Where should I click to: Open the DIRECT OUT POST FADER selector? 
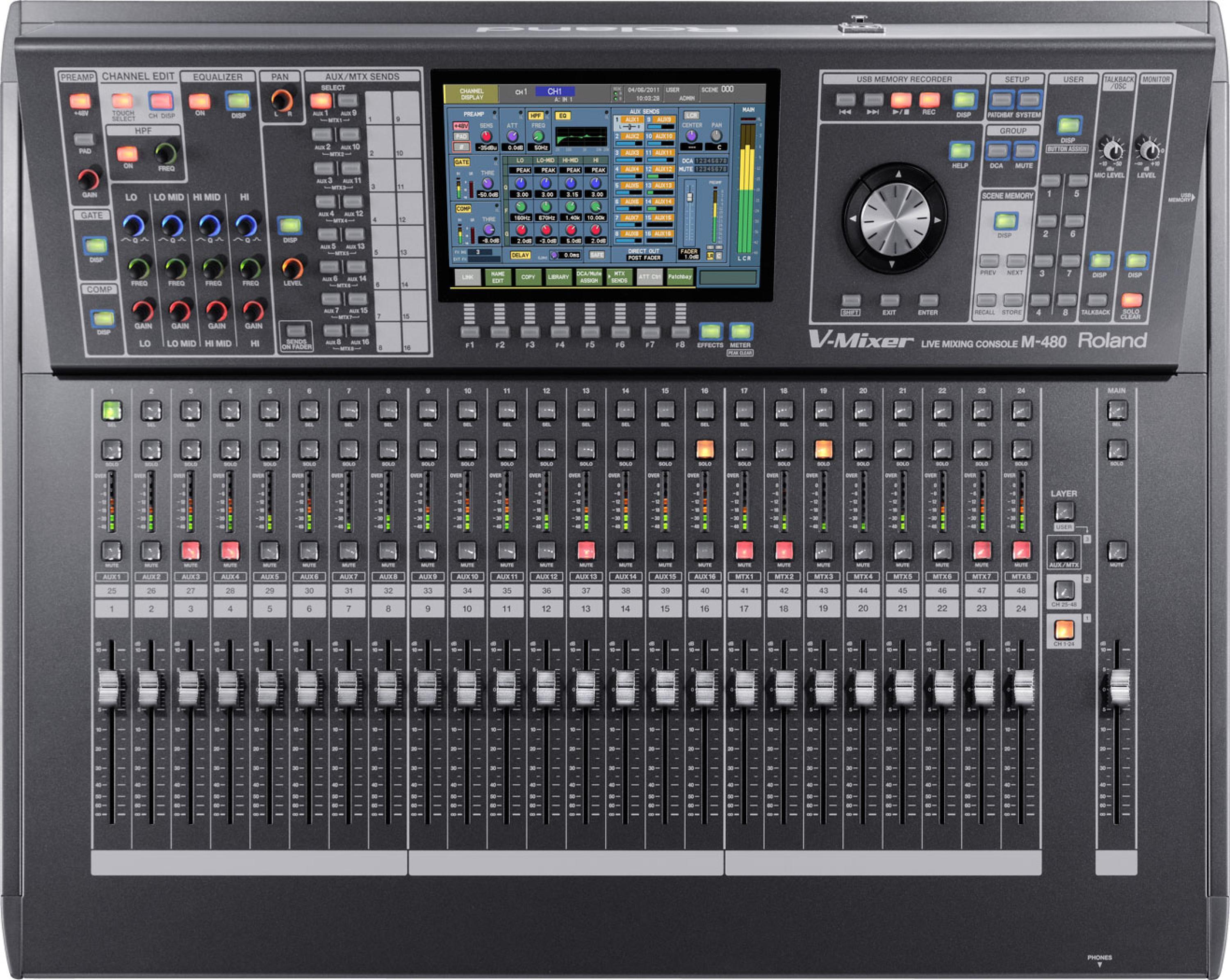tap(644, 258)
